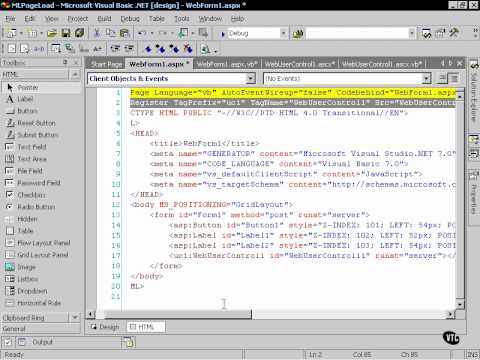The image size is (480, 360).
Task: Open the Debug configuration dropdown
Action: coord(283,33)
